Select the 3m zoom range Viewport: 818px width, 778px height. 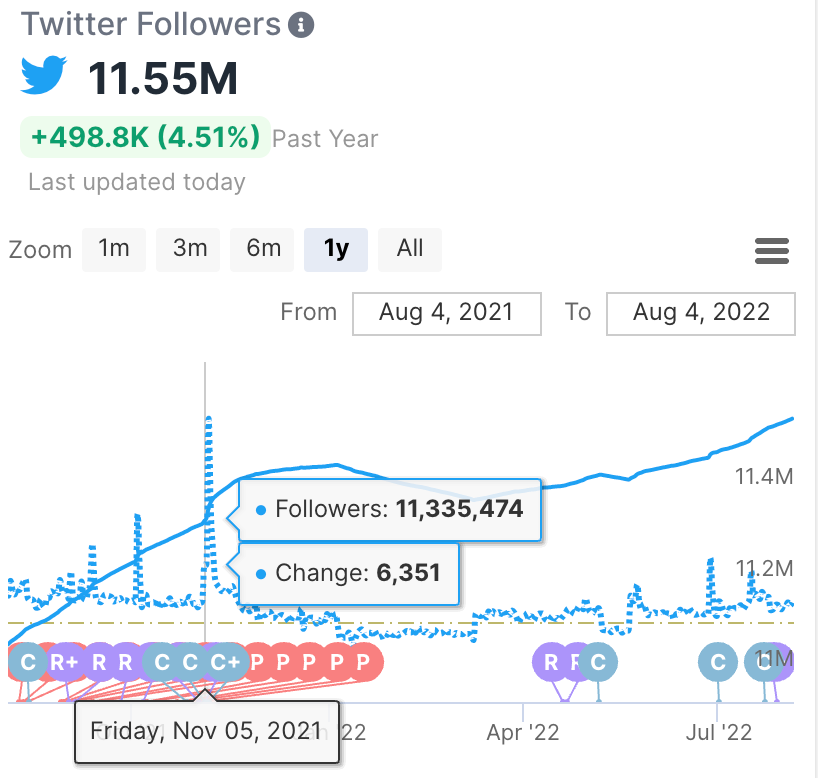[190, 249]
